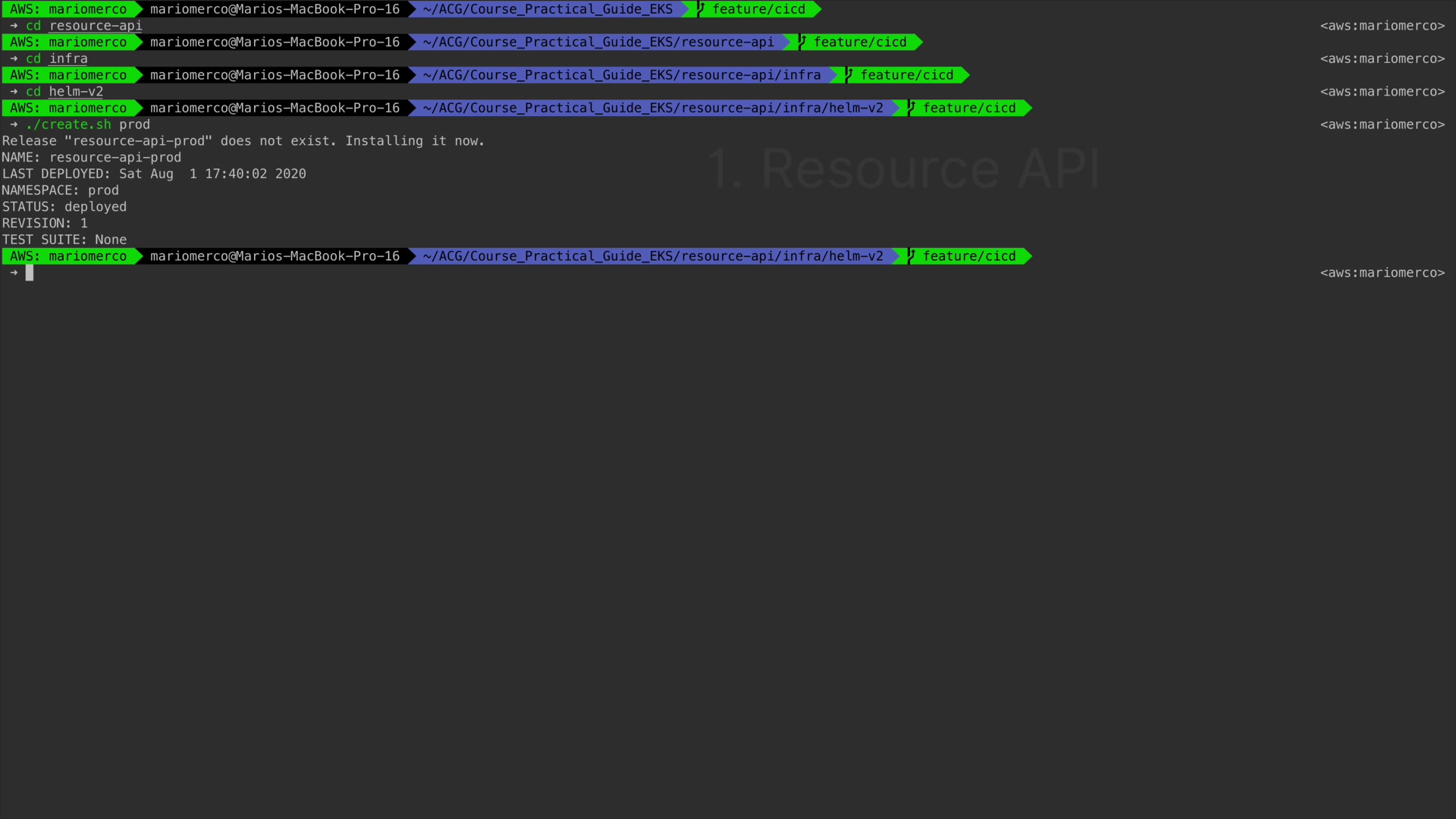Click the git branch icon on the first prompt line
Image resolution: width=1456 pixels, height=819 pixels.
[x=701, y=9]
